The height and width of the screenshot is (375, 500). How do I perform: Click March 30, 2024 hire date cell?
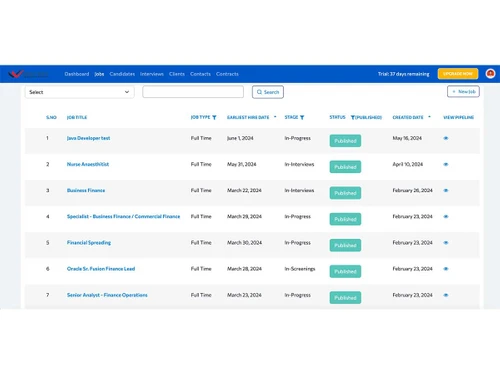pos(244,243)
